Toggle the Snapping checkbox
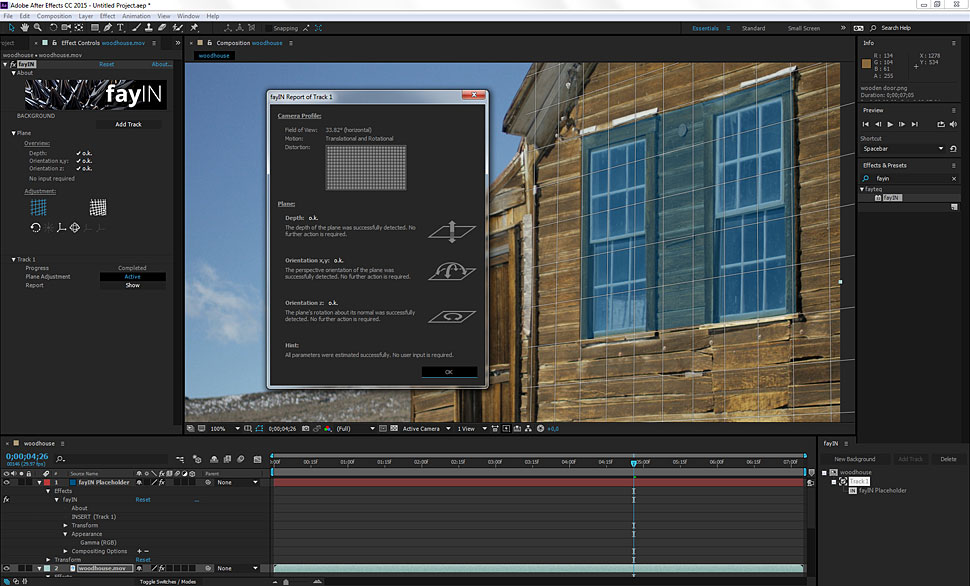The width and height of the screenshot is (970, 586). pos(268,28)
